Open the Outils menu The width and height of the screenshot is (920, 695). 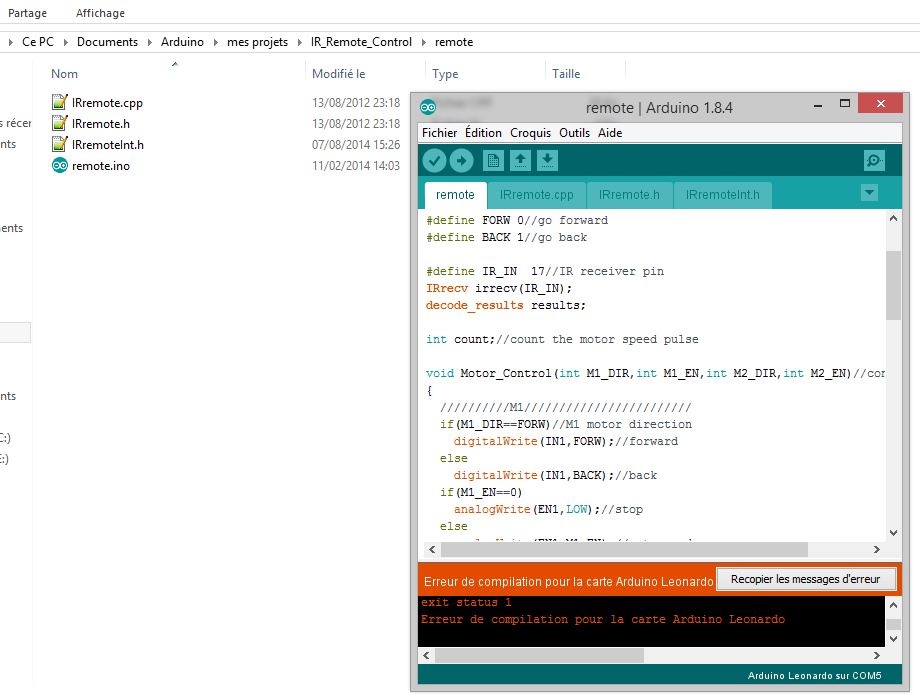click(574, 133)
